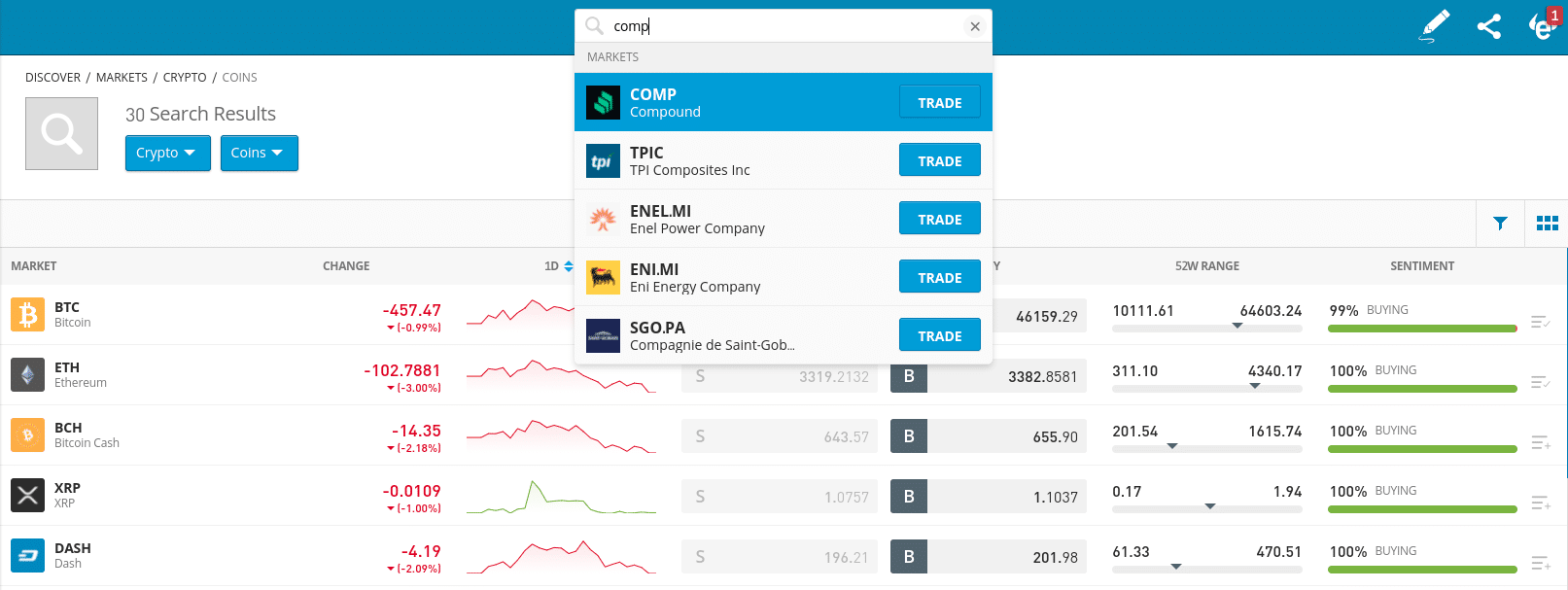Change the 1D chart period sorter
1568x590 pixels.
559,266
